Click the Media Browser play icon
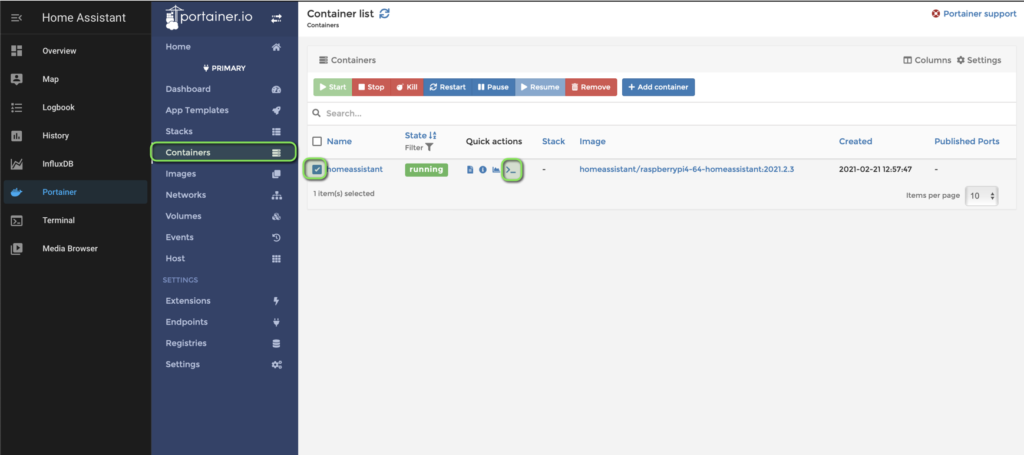The height and width of the screenshot is (455, 1024). pos(17,249)
